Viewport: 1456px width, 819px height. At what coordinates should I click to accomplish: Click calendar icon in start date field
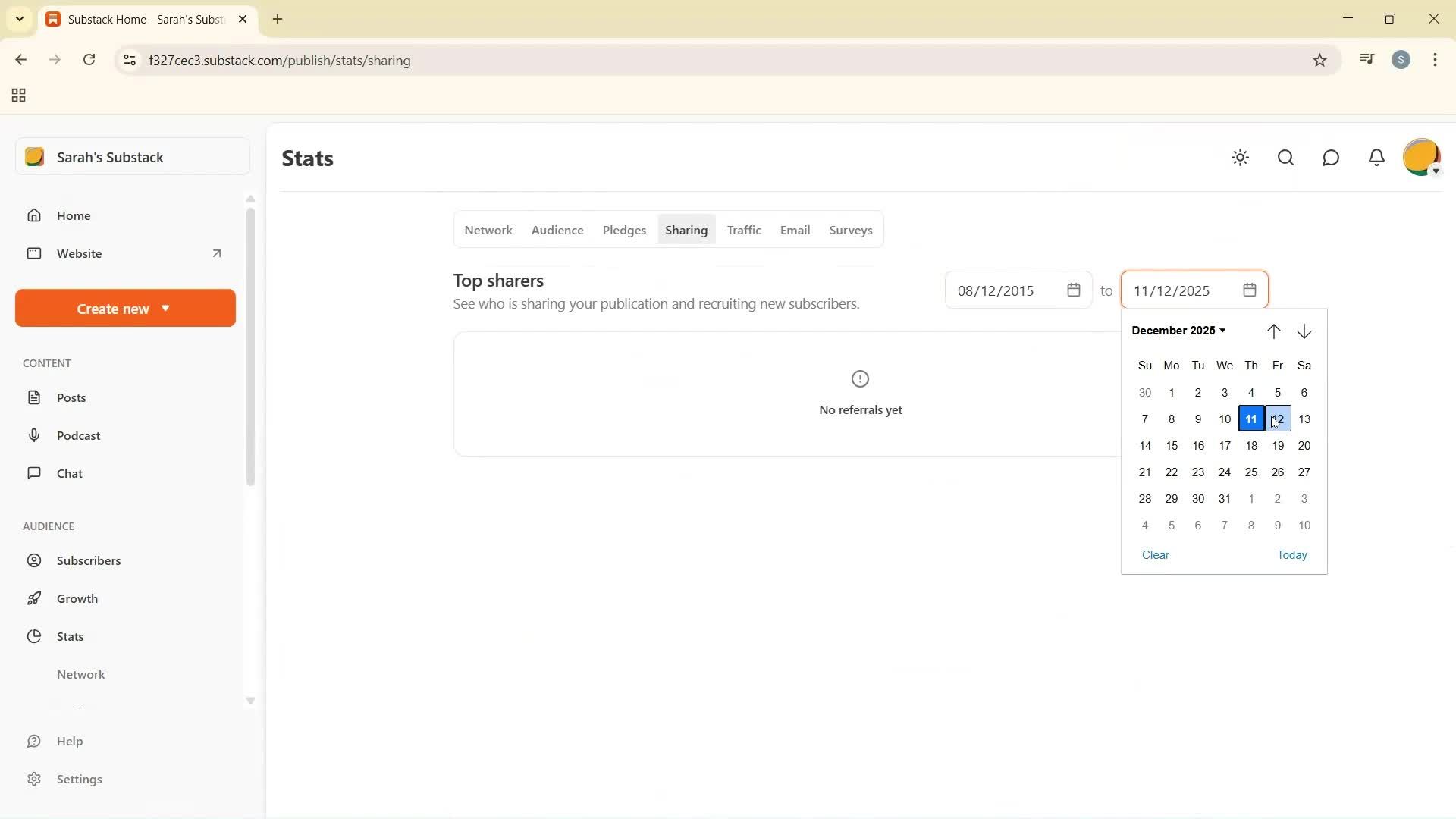coord(1073,290)
